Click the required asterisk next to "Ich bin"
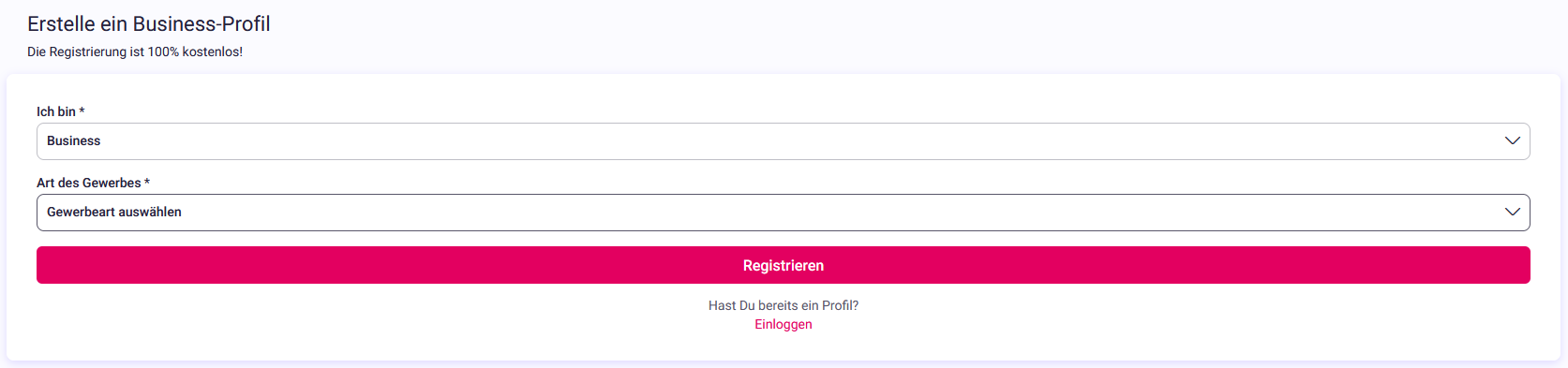 (82, 110)
